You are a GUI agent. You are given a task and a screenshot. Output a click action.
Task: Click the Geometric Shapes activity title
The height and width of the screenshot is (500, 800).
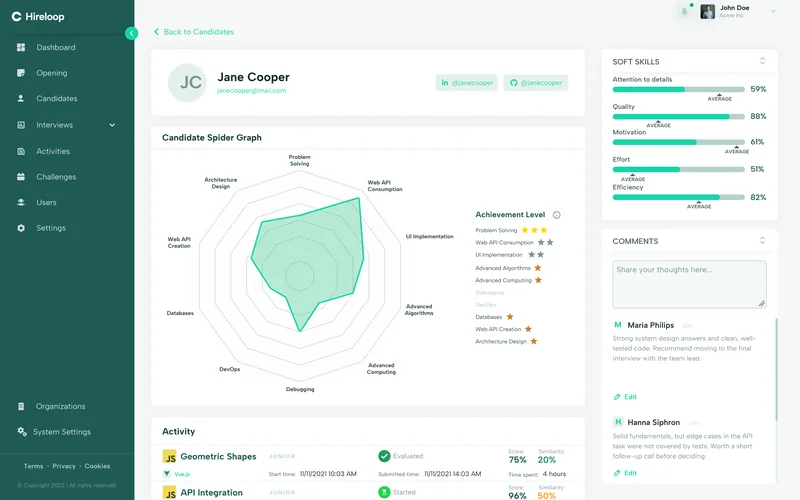(218, 457)
